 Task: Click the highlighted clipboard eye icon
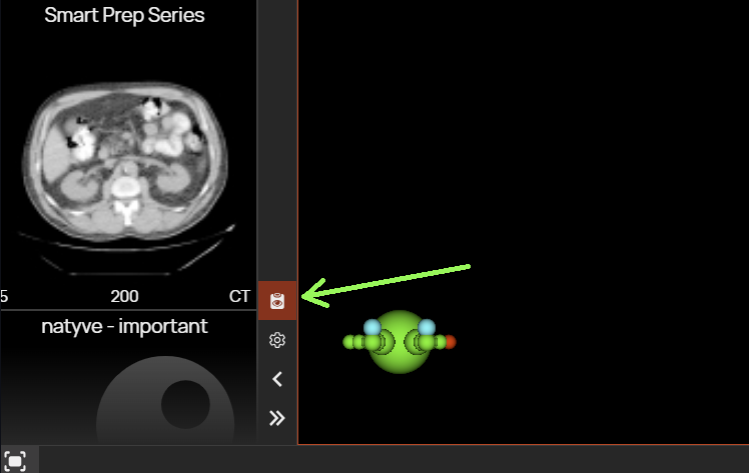(x=277, y=301)
